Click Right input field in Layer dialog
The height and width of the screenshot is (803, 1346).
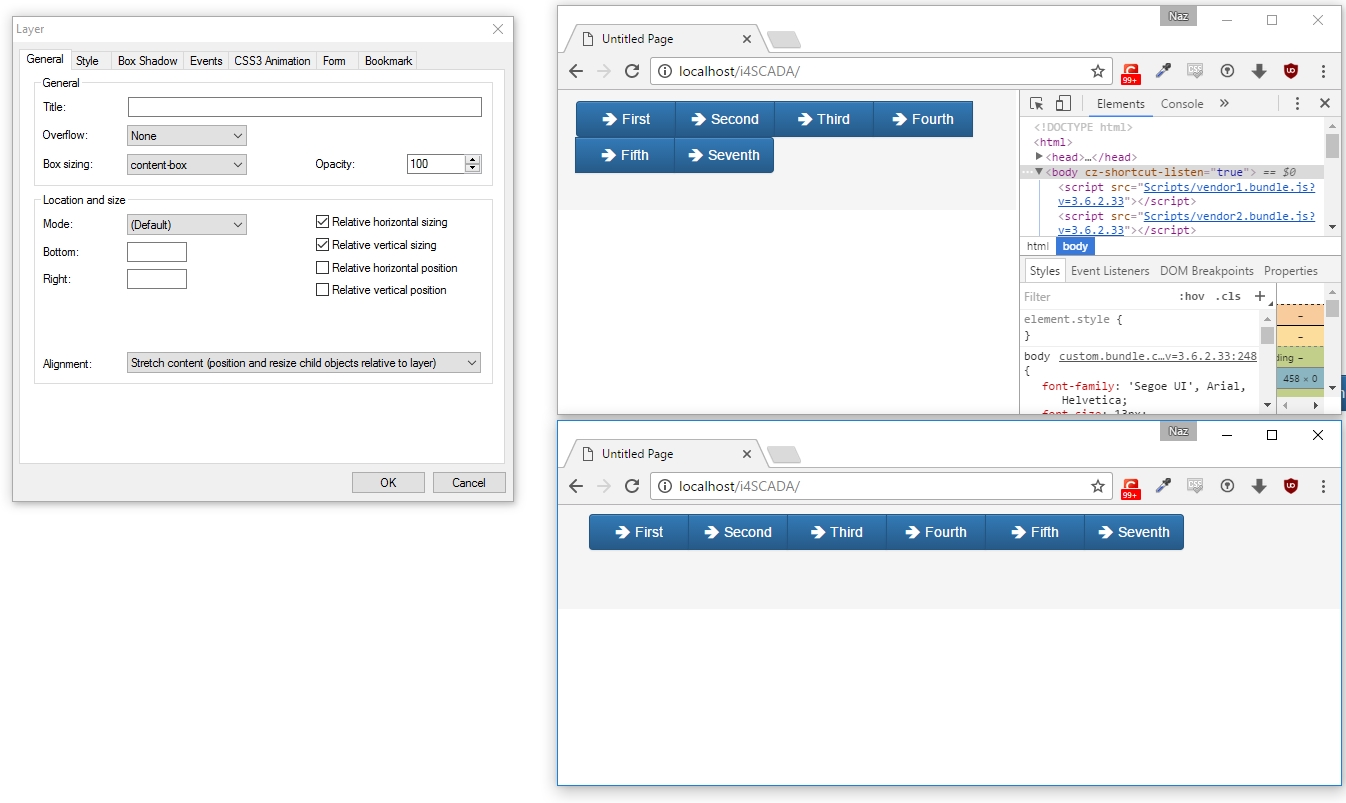coord(157,279)
